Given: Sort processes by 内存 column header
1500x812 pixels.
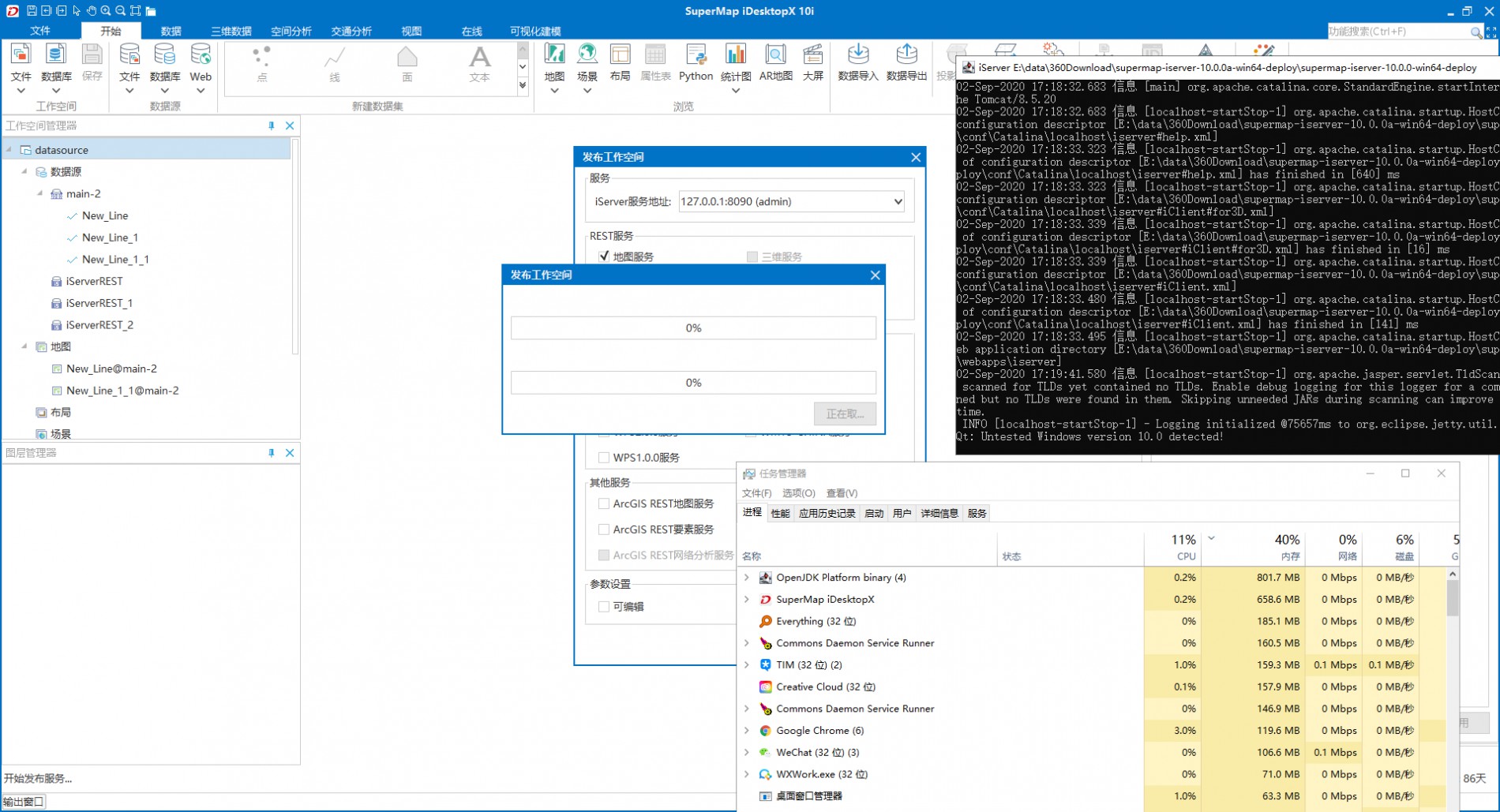Looking at the screenshot, I should (x=1253, y=547).
